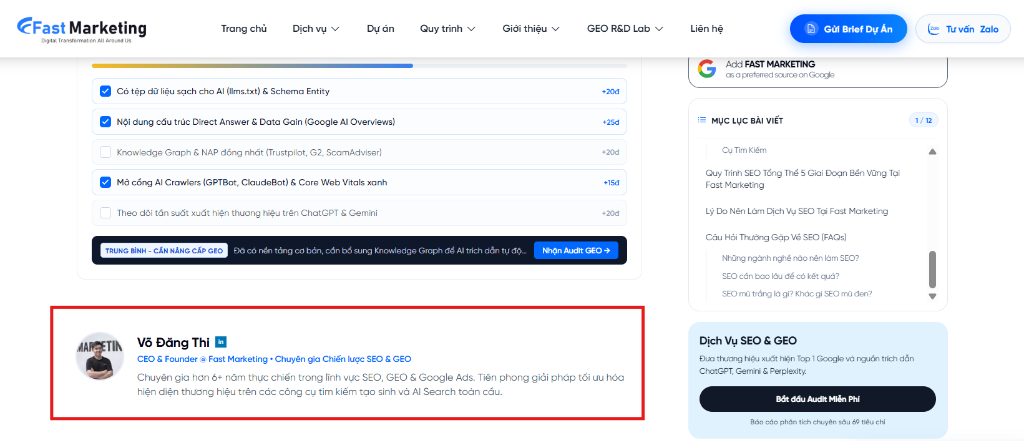The height and width of the screenshot is (441, 1024).
Task: Jump to Cụ Tìm Kiếm contents entry
Action: (744, 150)
